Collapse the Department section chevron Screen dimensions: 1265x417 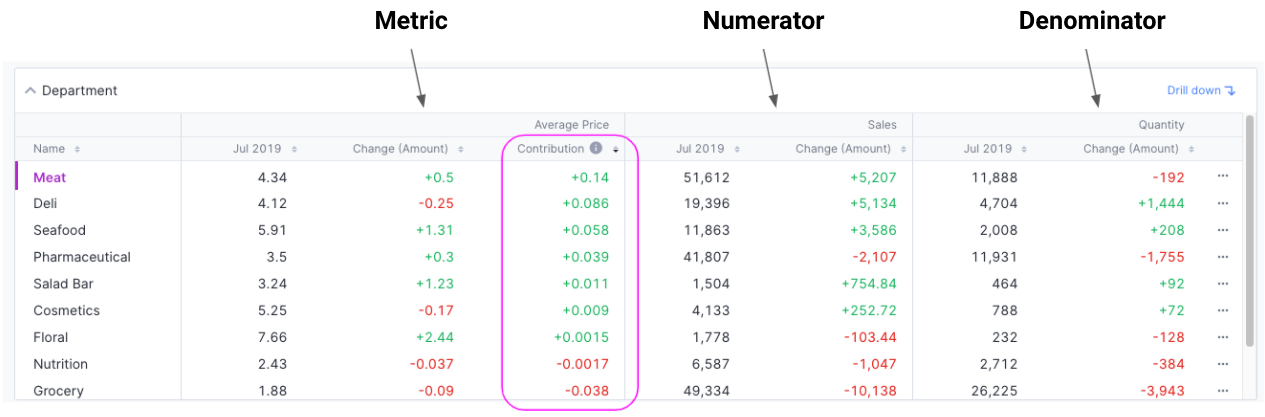point(30,91)
